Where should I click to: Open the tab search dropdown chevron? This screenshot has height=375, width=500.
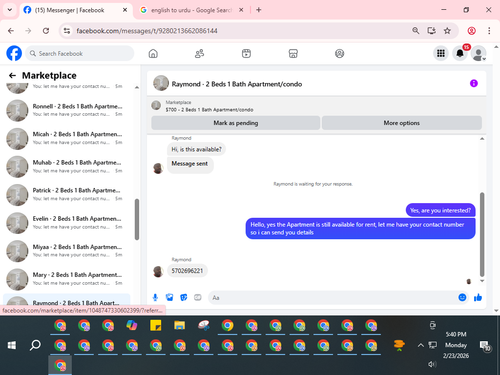pyautogui.click(x=10, y=10)
